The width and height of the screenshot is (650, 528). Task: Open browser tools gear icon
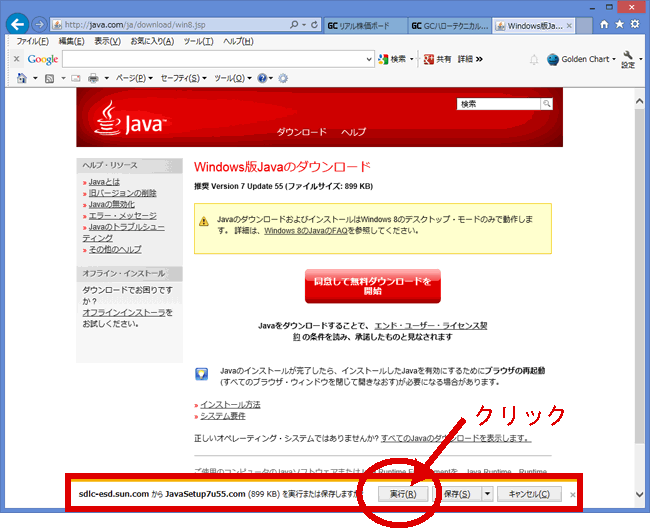[635, 24]
